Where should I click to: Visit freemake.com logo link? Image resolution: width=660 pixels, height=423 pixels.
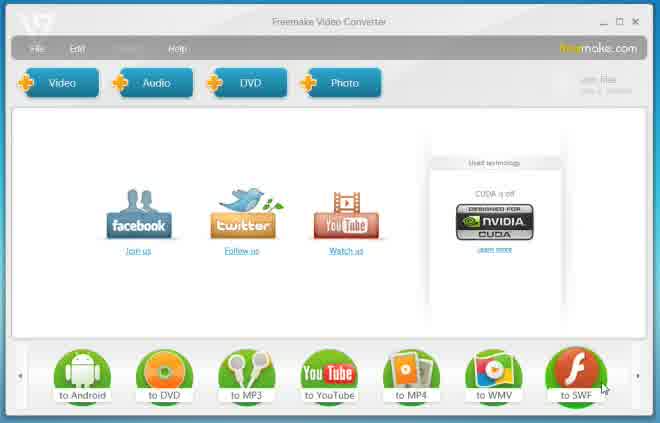[598, 49]
